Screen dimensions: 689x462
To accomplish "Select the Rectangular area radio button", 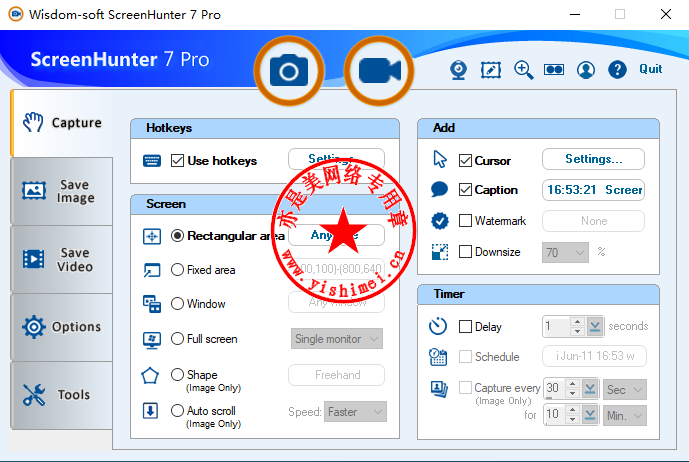I will (178, 236).
